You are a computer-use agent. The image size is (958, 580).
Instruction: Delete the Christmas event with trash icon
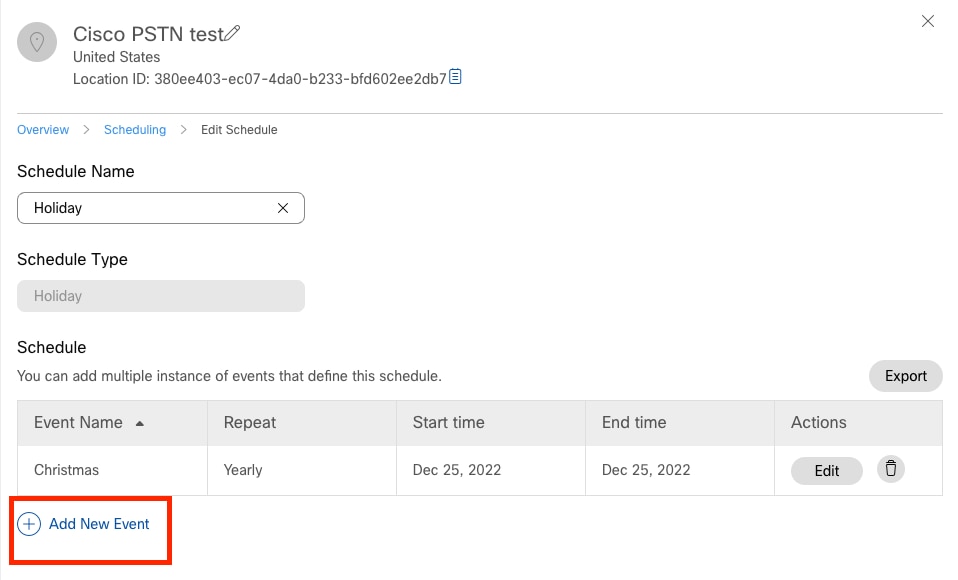891,469
